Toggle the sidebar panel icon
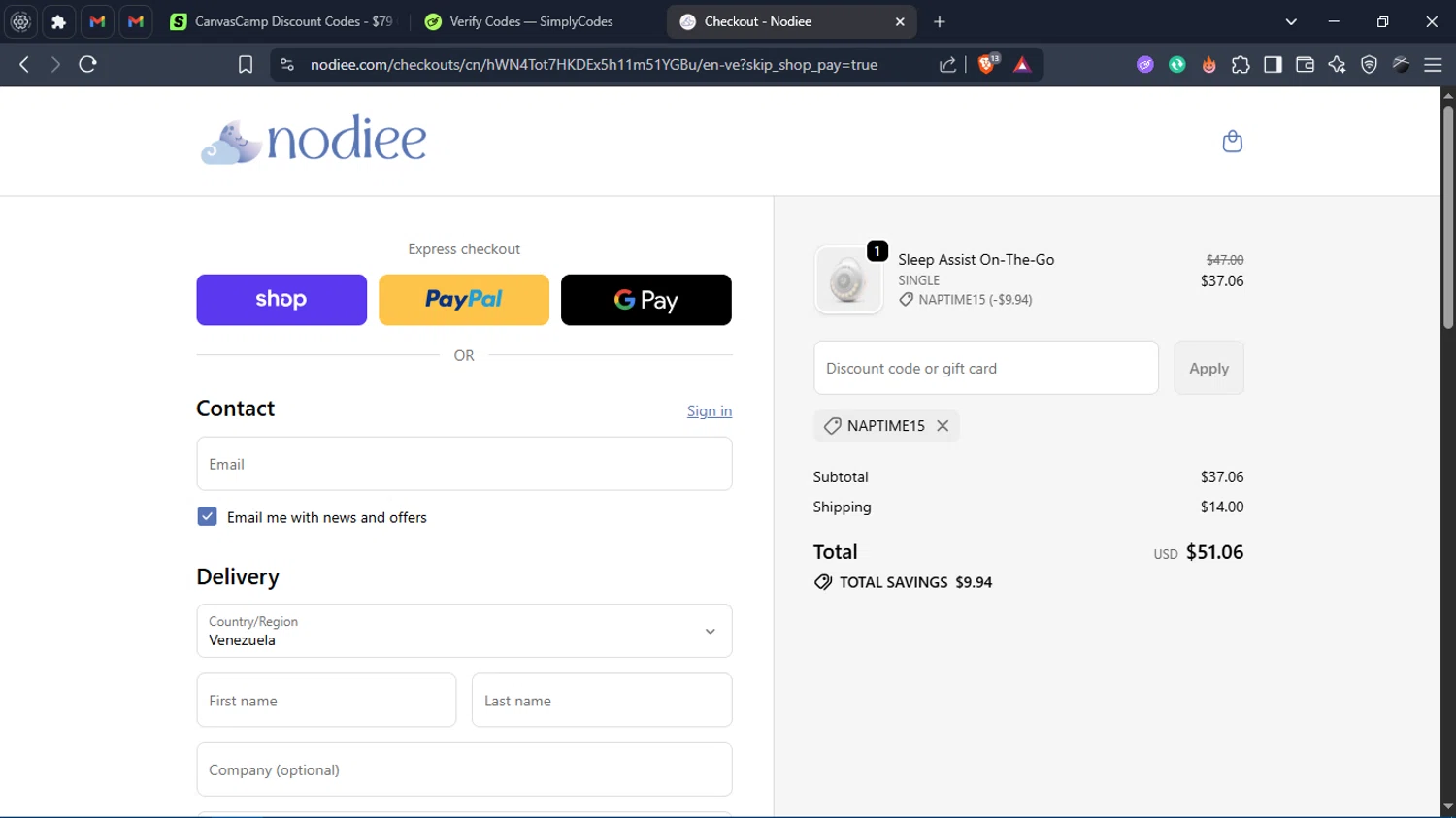Viewport: 1456px width, 818px height. (1273, 64)
